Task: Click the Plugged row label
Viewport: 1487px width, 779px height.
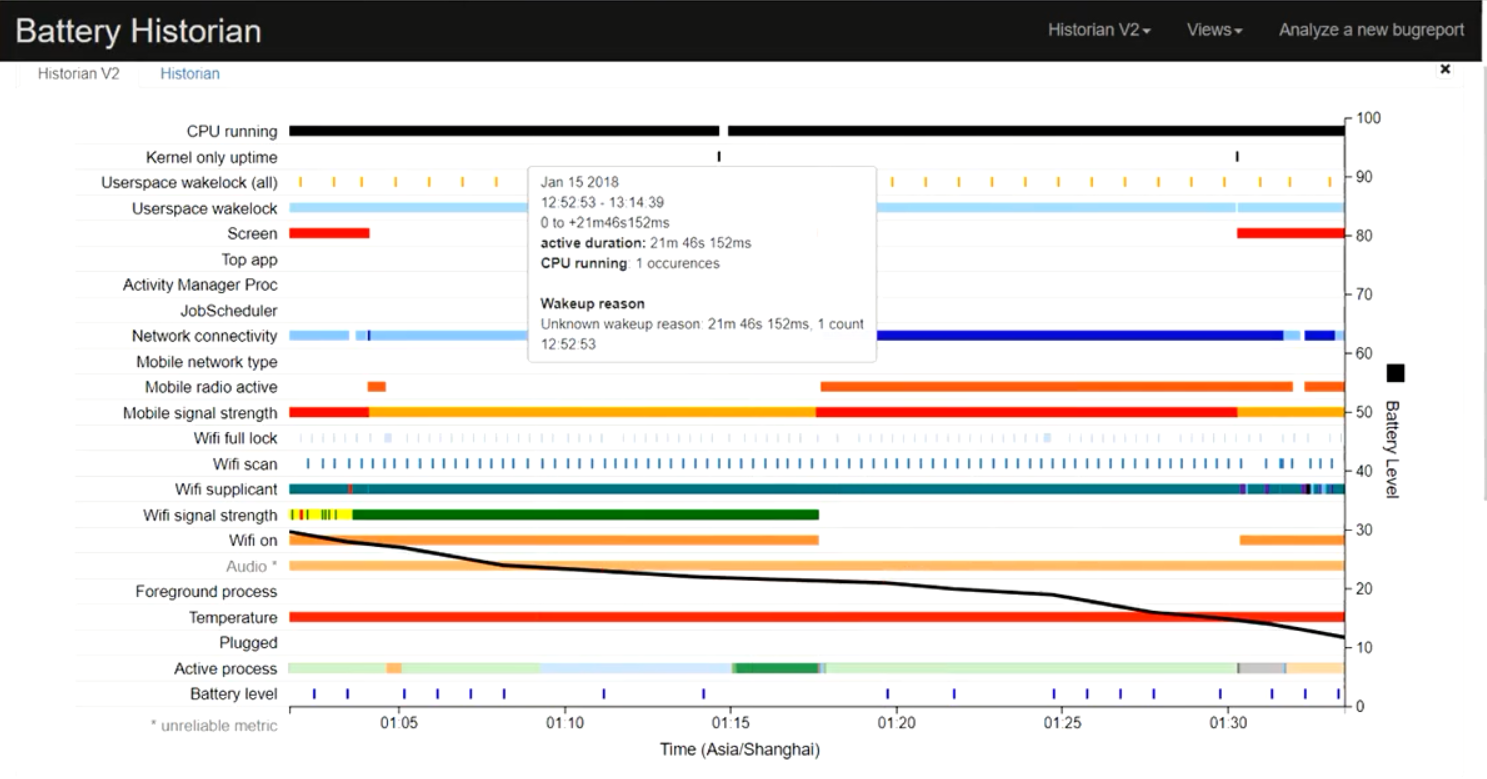Action: 249,643
